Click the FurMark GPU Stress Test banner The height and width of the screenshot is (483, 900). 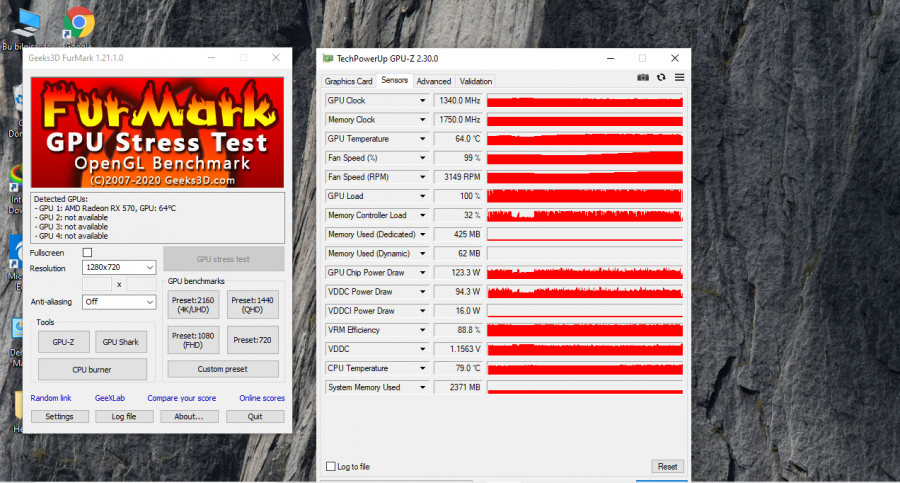tap(157, 133)
